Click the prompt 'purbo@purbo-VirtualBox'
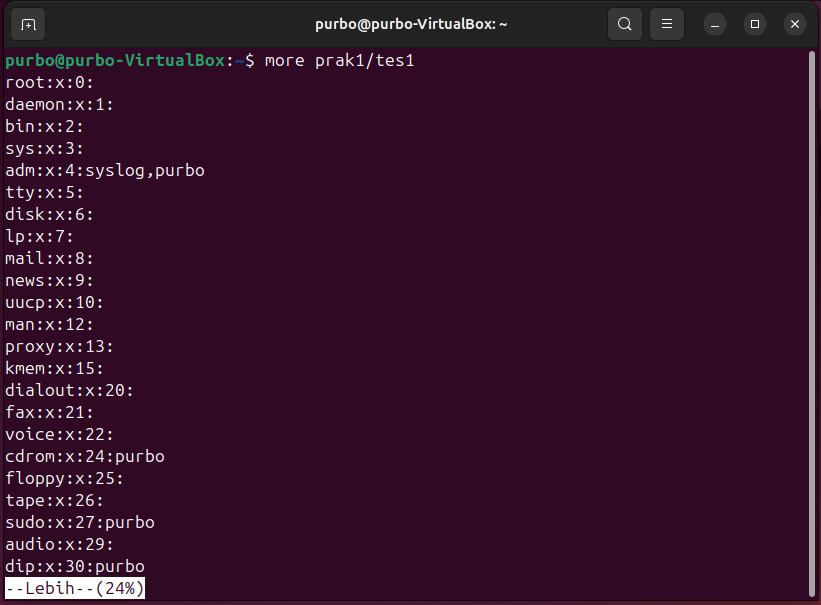 click(x=115, y=61)
